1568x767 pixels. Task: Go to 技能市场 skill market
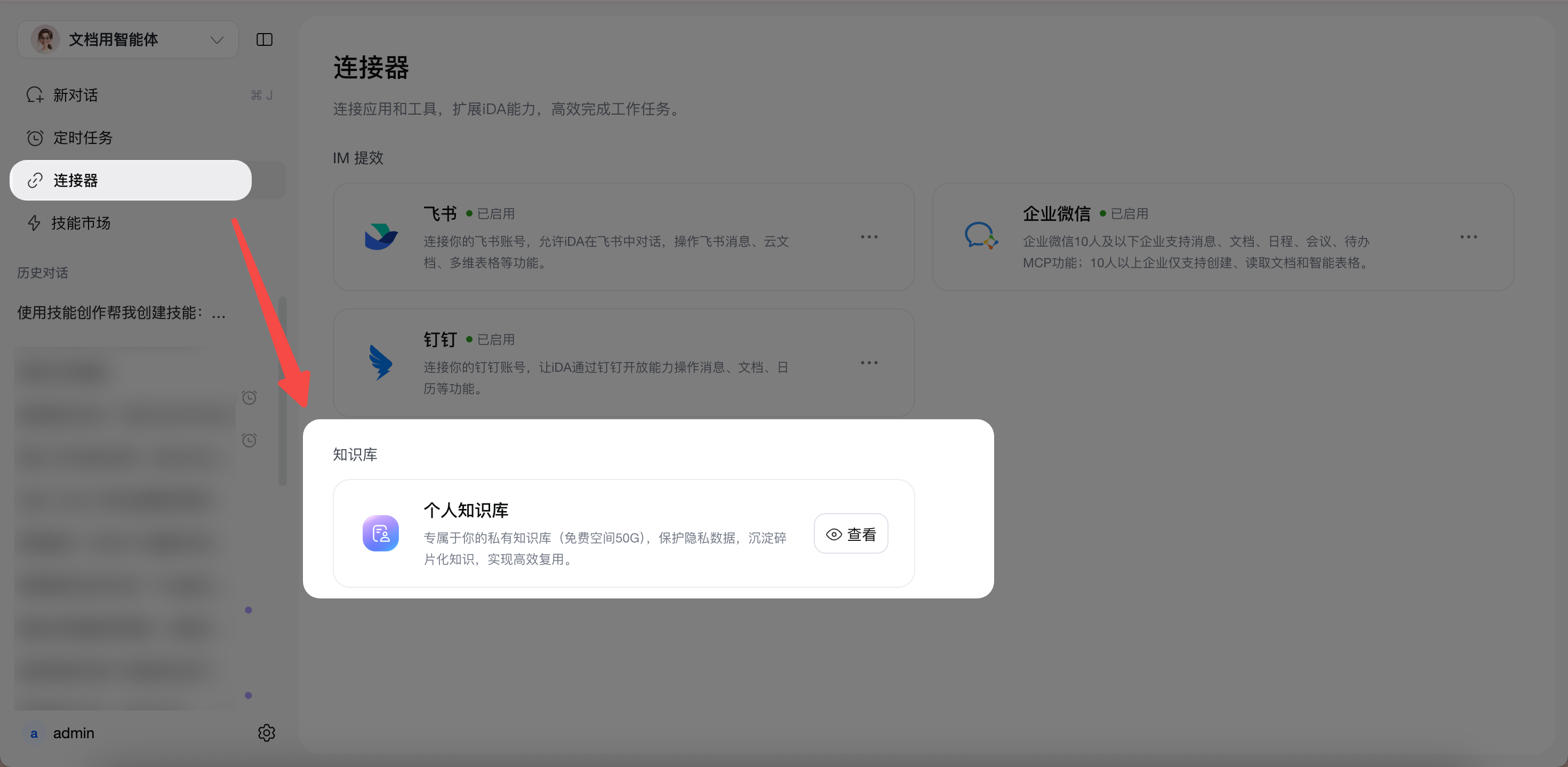pos(149,223)
